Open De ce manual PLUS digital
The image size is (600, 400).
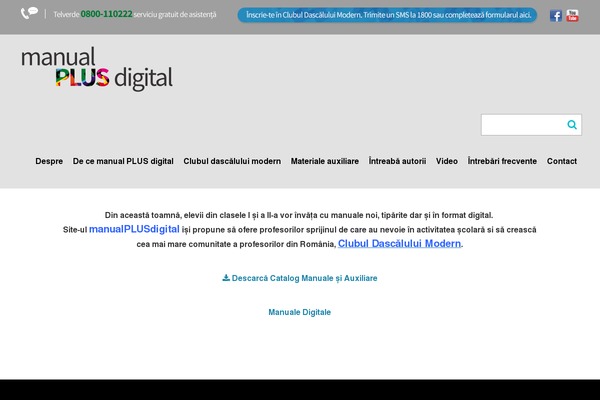[x=123, y=161]
